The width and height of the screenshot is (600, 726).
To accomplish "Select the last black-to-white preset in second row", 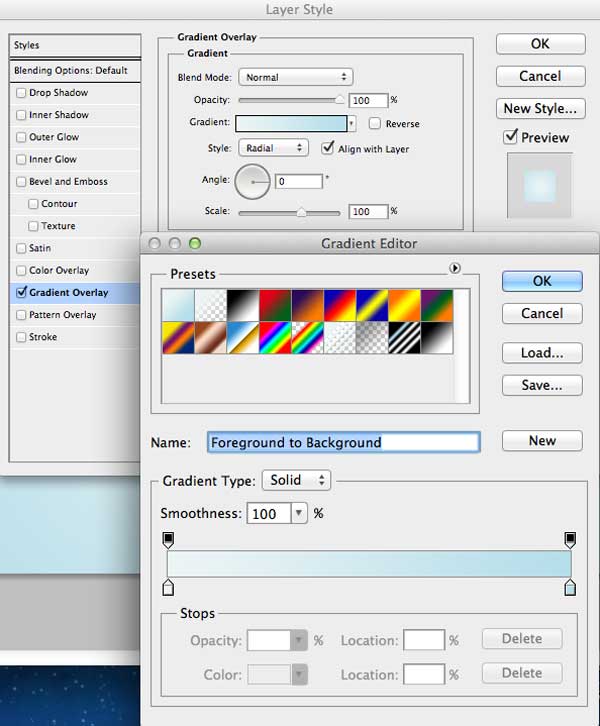I will pos(437,338).
